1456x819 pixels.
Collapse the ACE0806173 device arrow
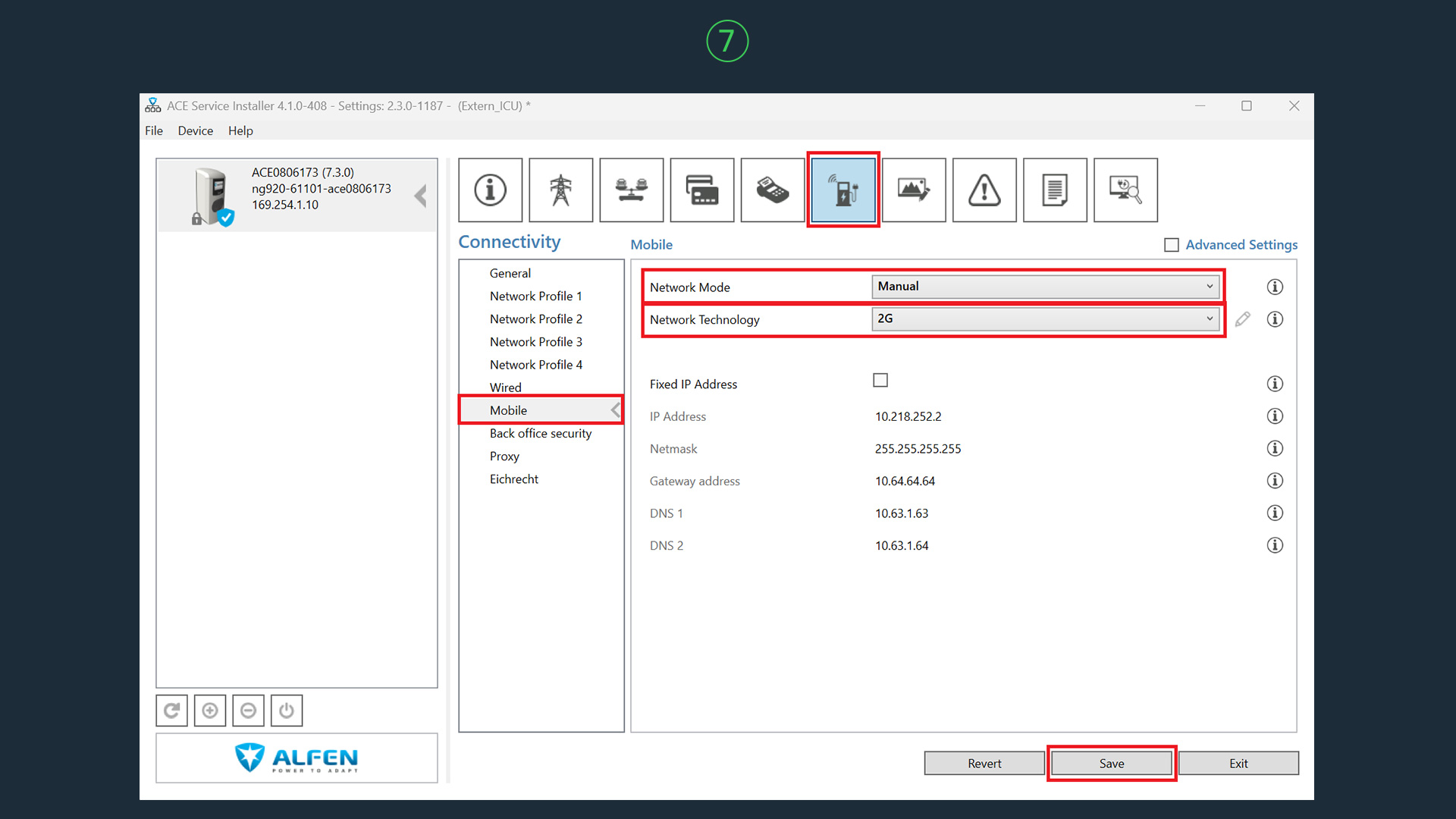421,196
